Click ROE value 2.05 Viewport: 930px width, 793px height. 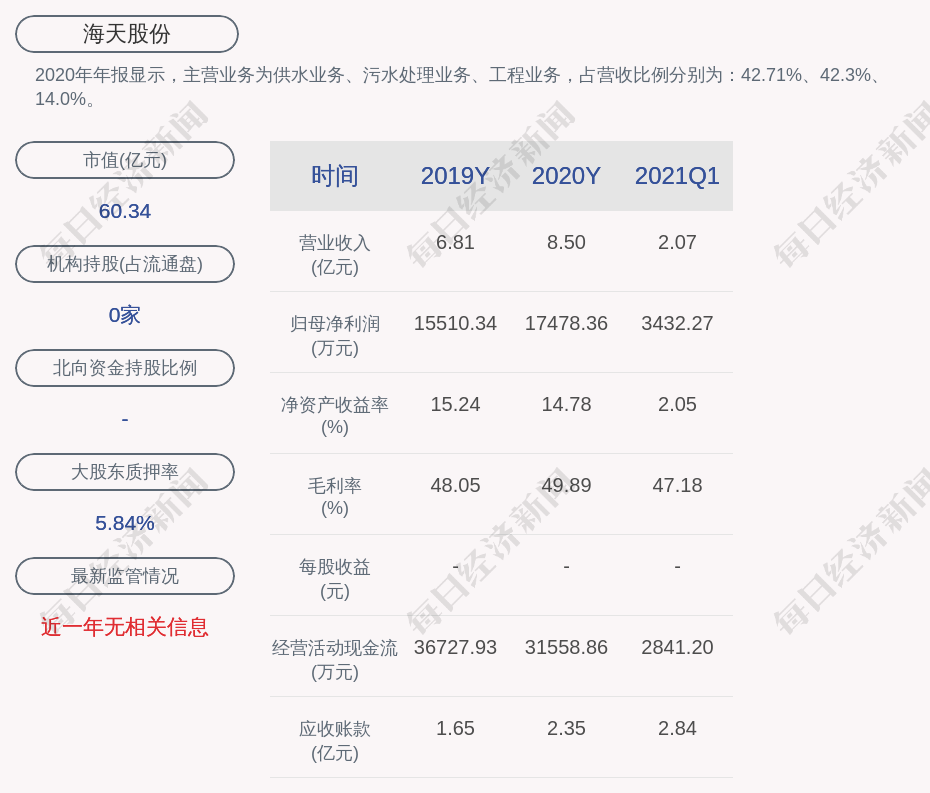click(x=677, y=405)
